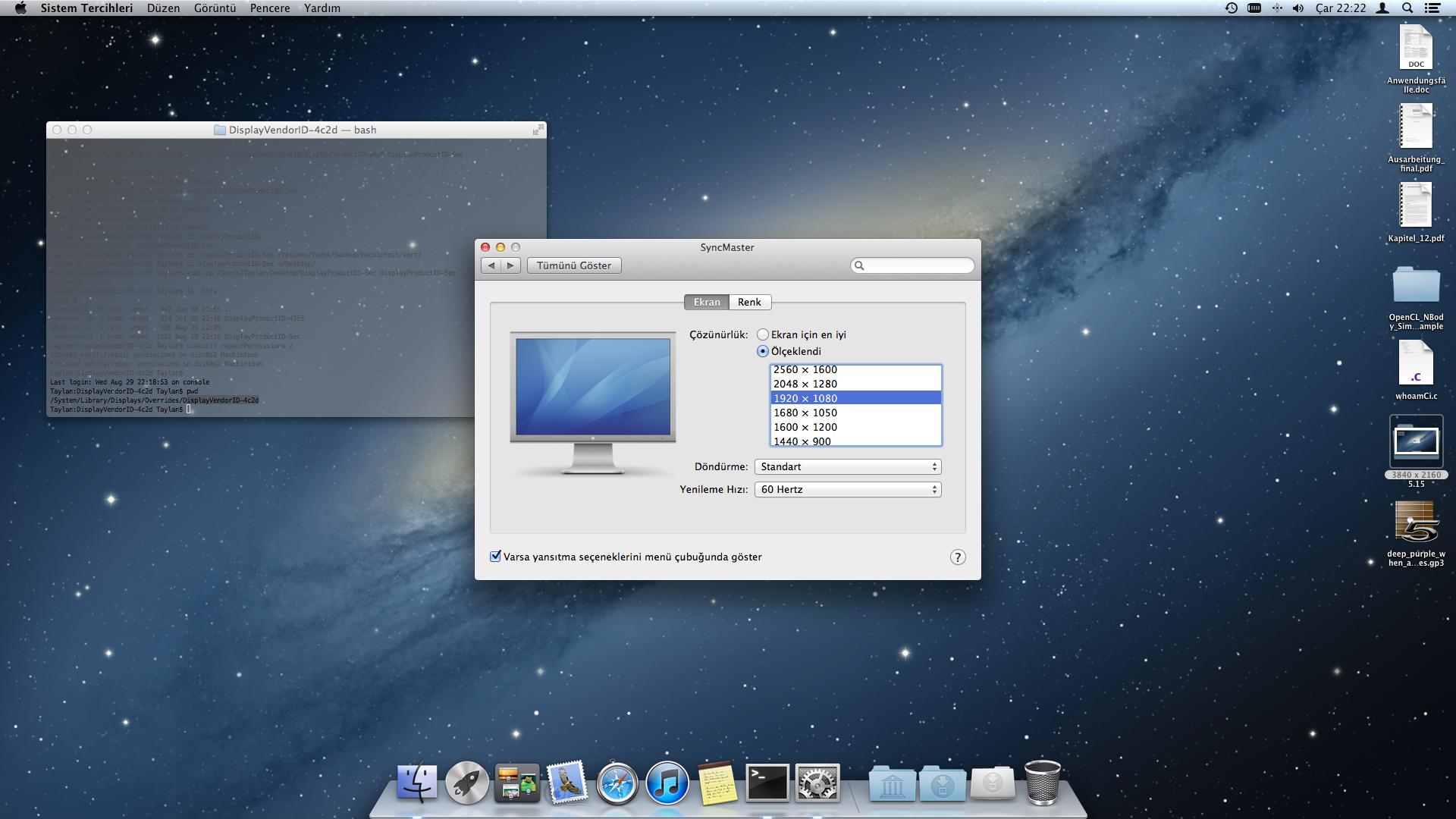Click the back navigation arrow button
The width and height of the screenshot is (1456, 819).
pyautogui.click(x=491, y=265)
